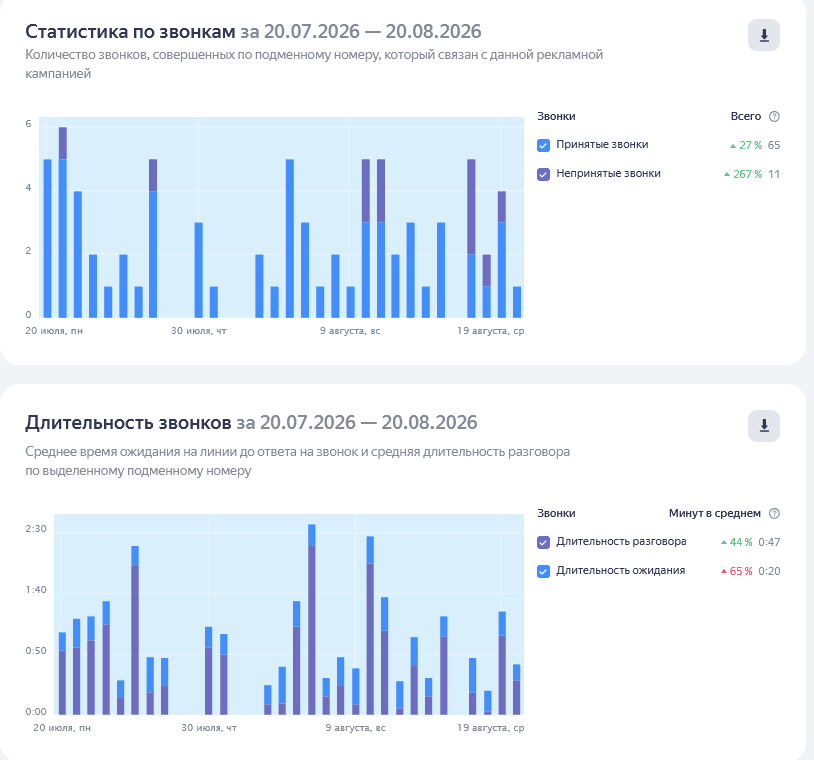Viewport: 814px width, 760px height.
Task: Click the Длительность разговора legend label
Action: [x=621, y=541]
